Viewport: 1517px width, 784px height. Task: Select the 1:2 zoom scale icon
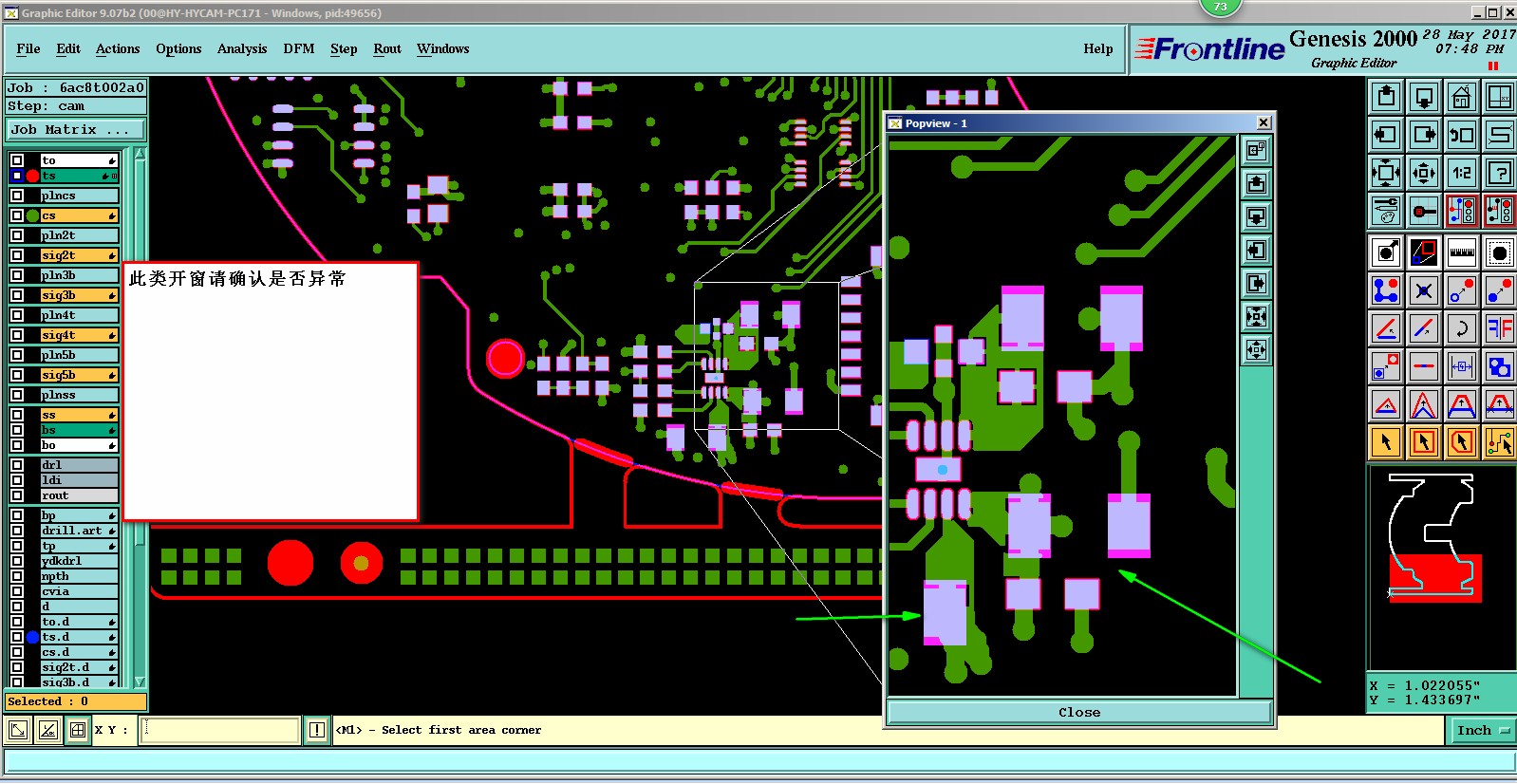tap(1461, 173)
